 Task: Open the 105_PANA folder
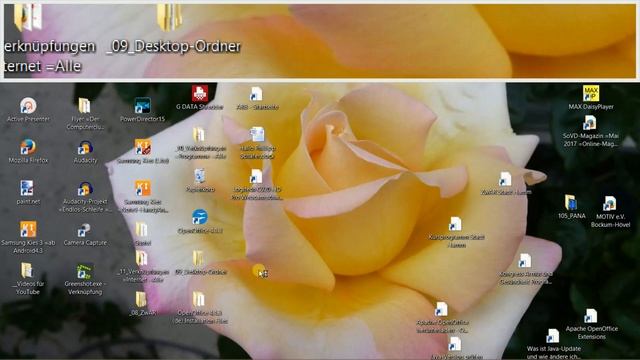[x=571, y=203]
